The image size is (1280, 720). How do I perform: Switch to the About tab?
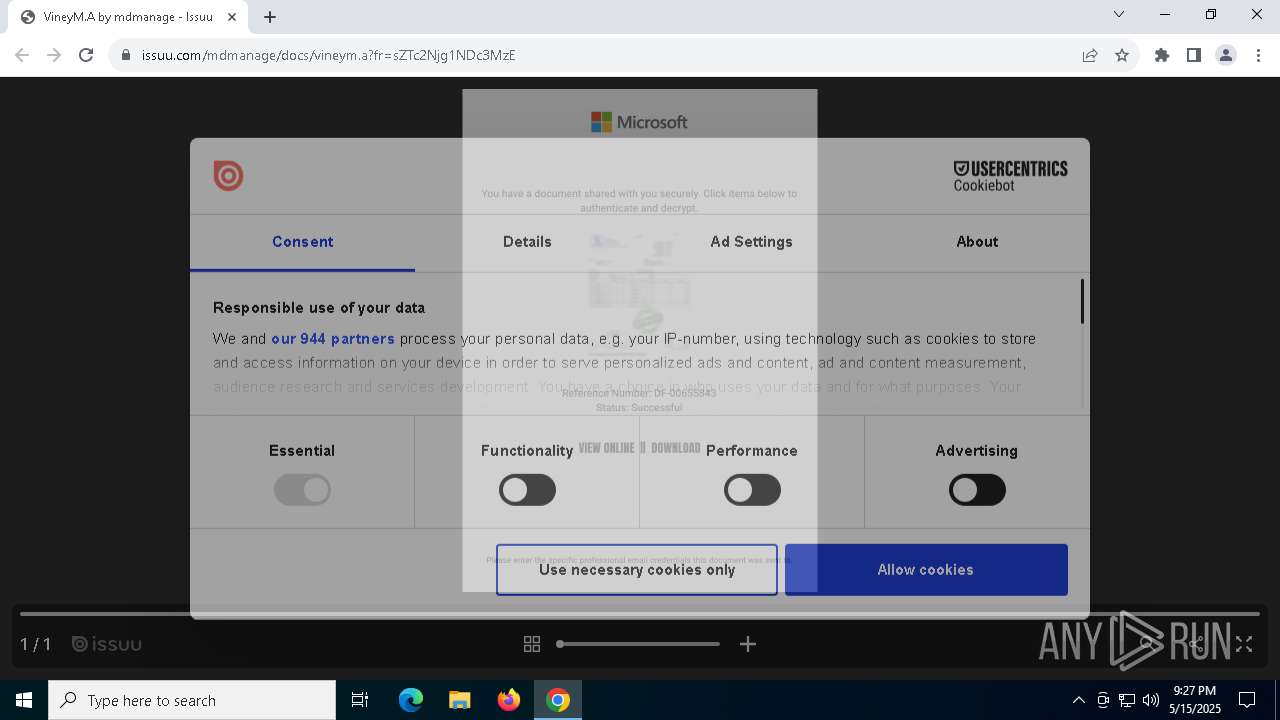pyautogui.click(x=977, y=242)
